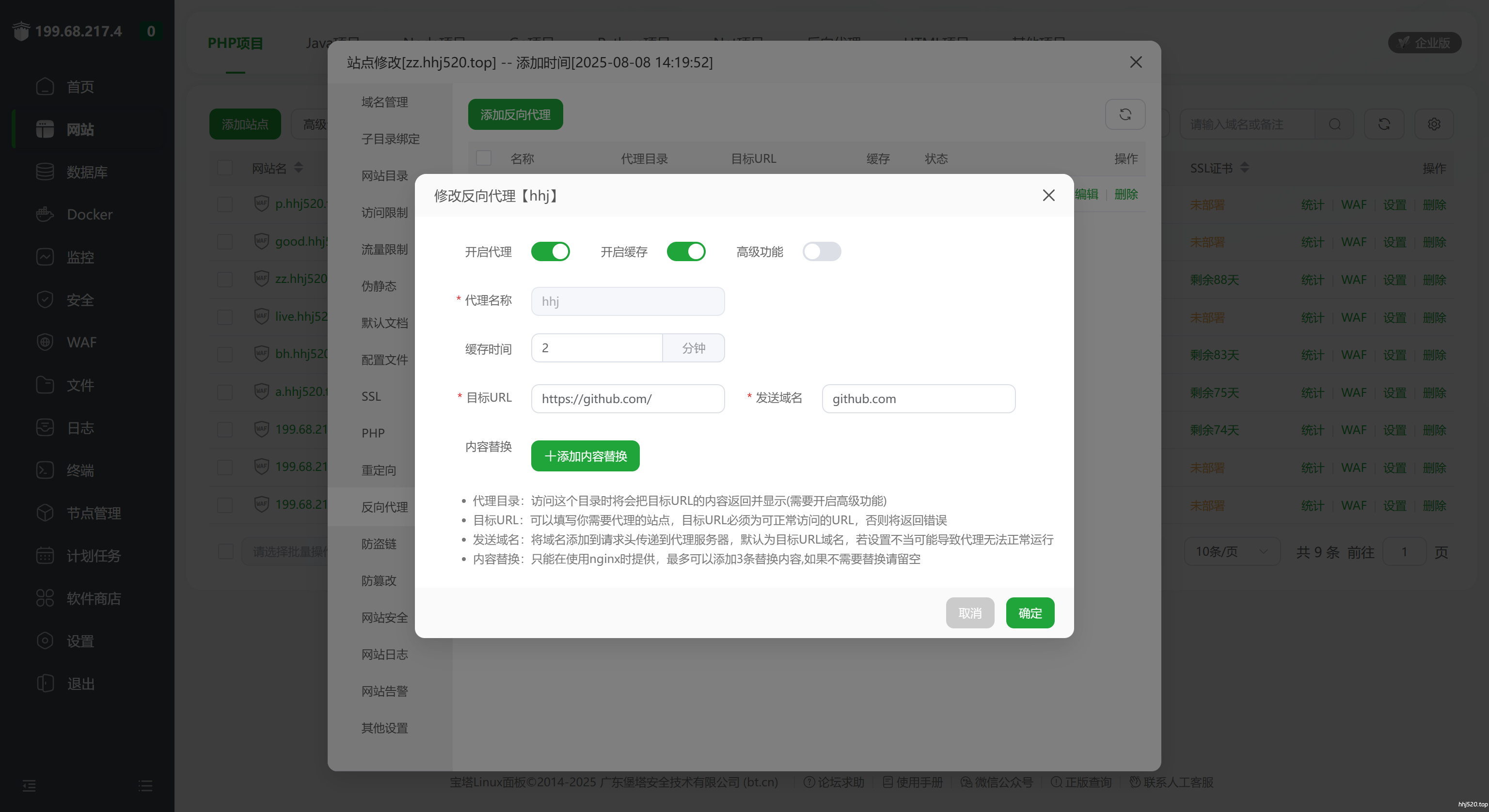Click the WAF globe shield icon
Viewport: 1489px width, 812px height.
click(x=45, y=342)
